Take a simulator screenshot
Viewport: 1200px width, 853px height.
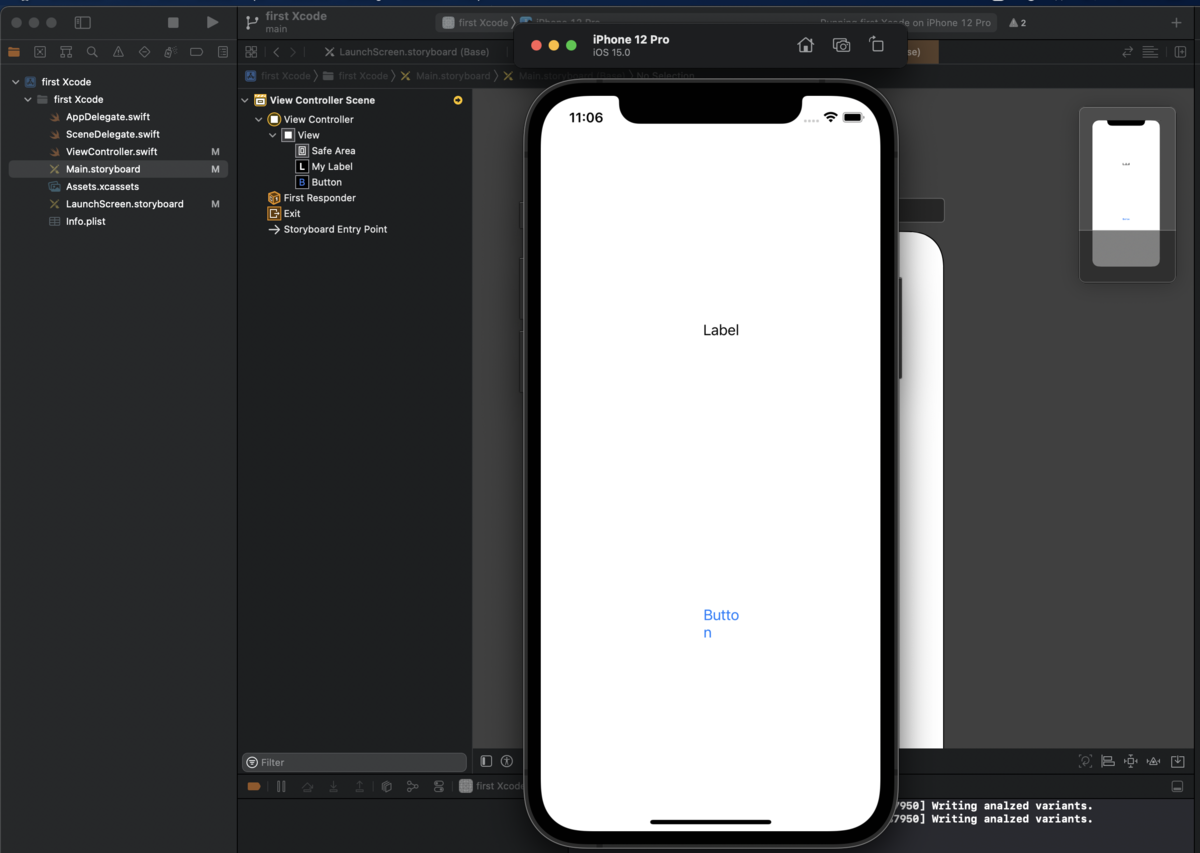[x=841, y=45]
